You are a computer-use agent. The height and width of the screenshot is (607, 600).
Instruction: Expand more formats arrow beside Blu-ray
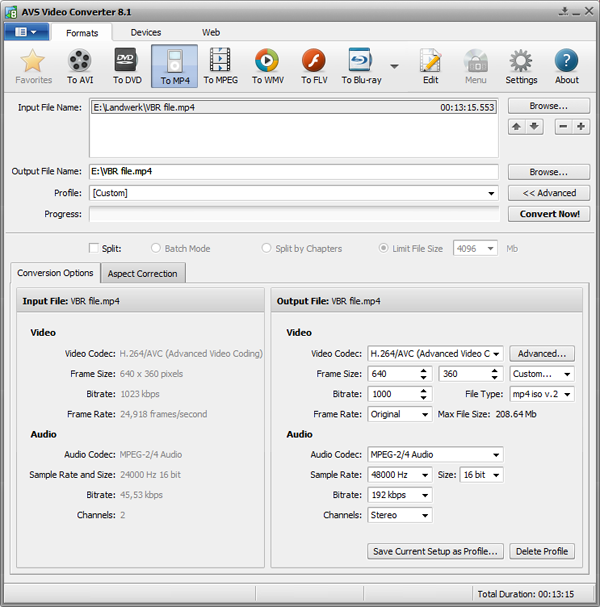point(394,67)
